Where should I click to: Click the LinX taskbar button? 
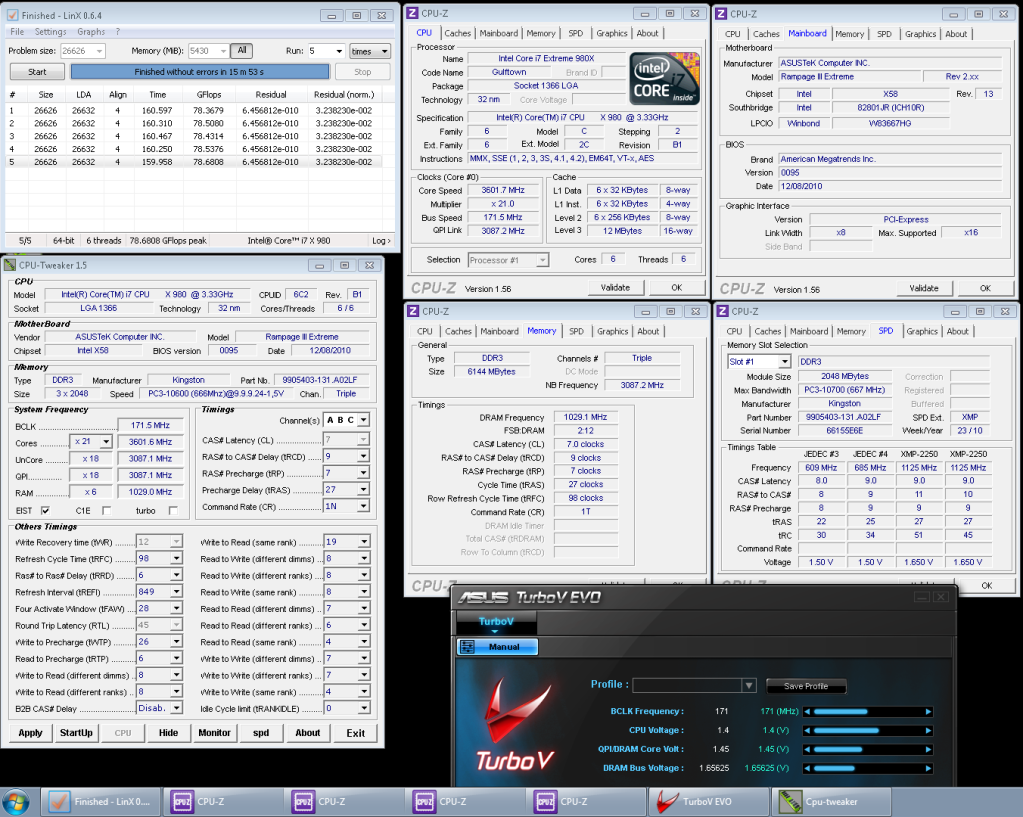100,801
